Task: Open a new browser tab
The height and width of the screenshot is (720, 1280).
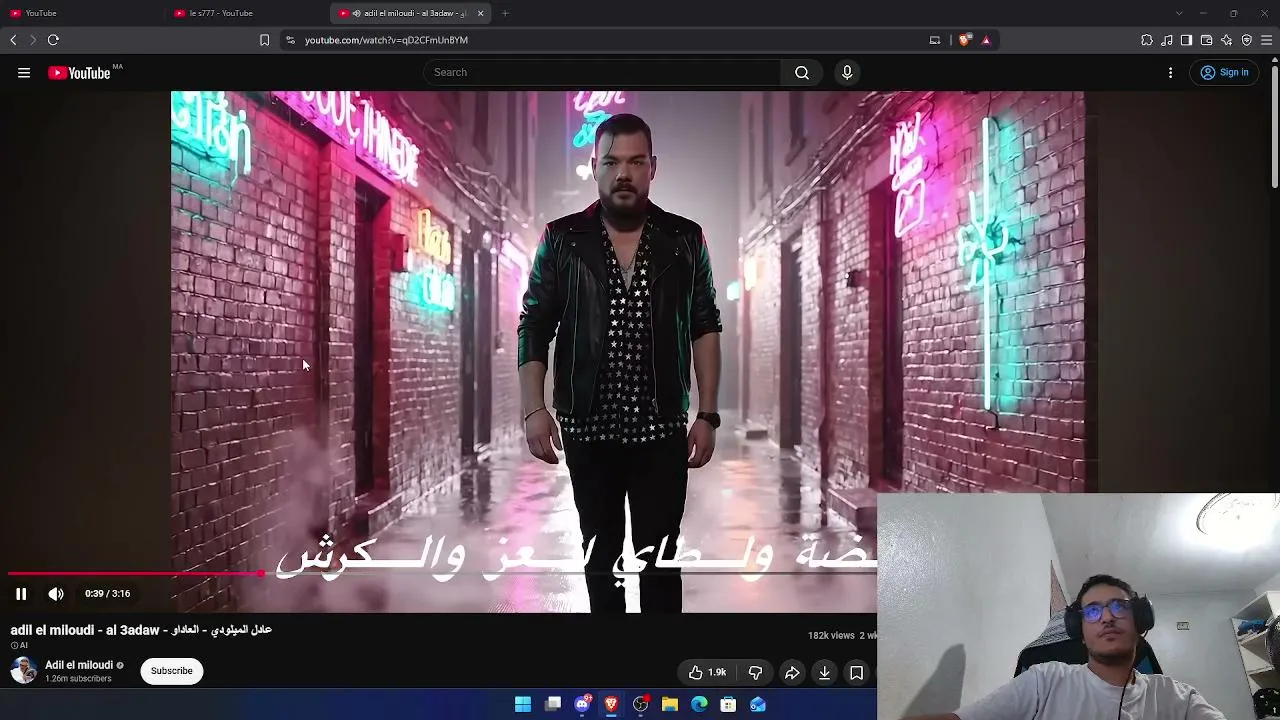Action: 505,13
